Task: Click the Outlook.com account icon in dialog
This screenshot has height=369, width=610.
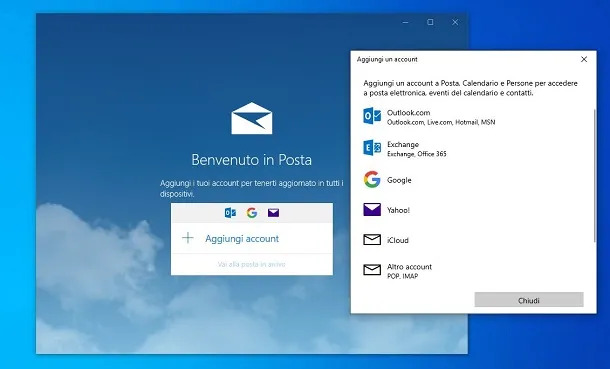Action: tap(372, 116)
